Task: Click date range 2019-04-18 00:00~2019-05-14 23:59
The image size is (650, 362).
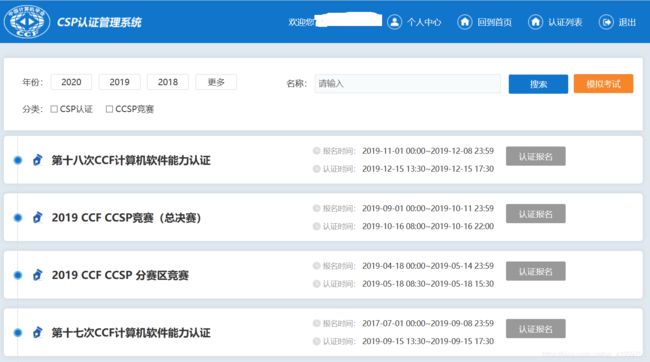Action: [428, 266]
